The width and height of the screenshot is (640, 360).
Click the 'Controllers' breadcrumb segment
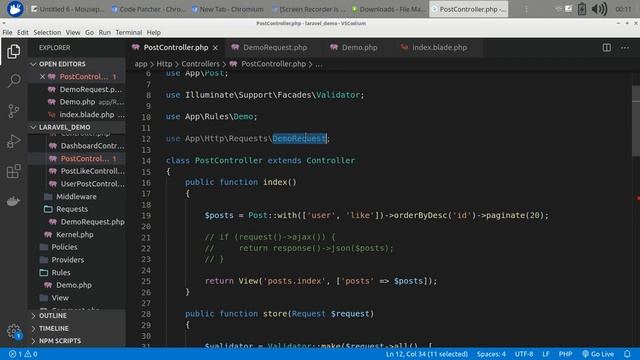200,64
